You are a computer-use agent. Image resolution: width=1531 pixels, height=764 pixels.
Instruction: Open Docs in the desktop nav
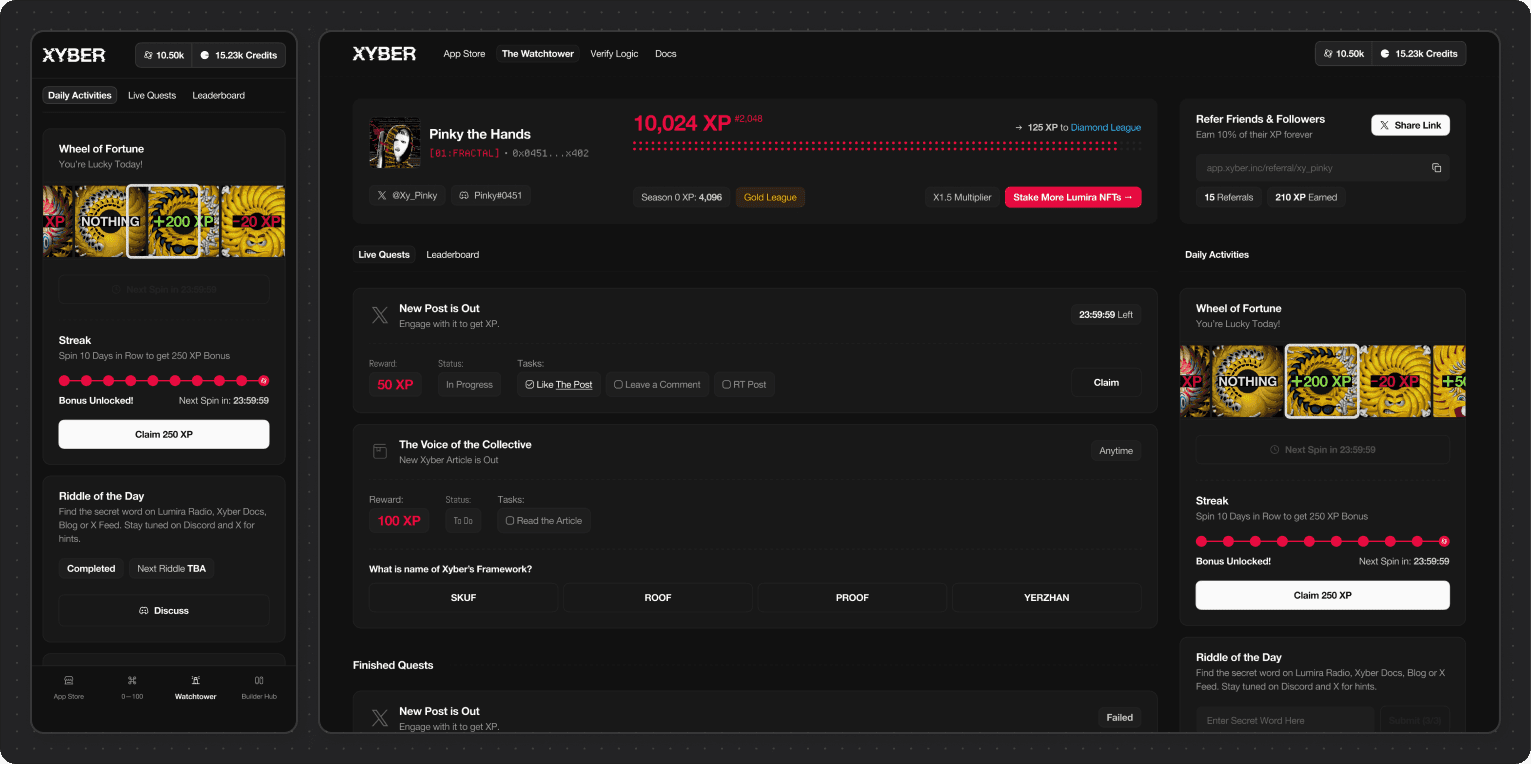[x=665, y=54]
